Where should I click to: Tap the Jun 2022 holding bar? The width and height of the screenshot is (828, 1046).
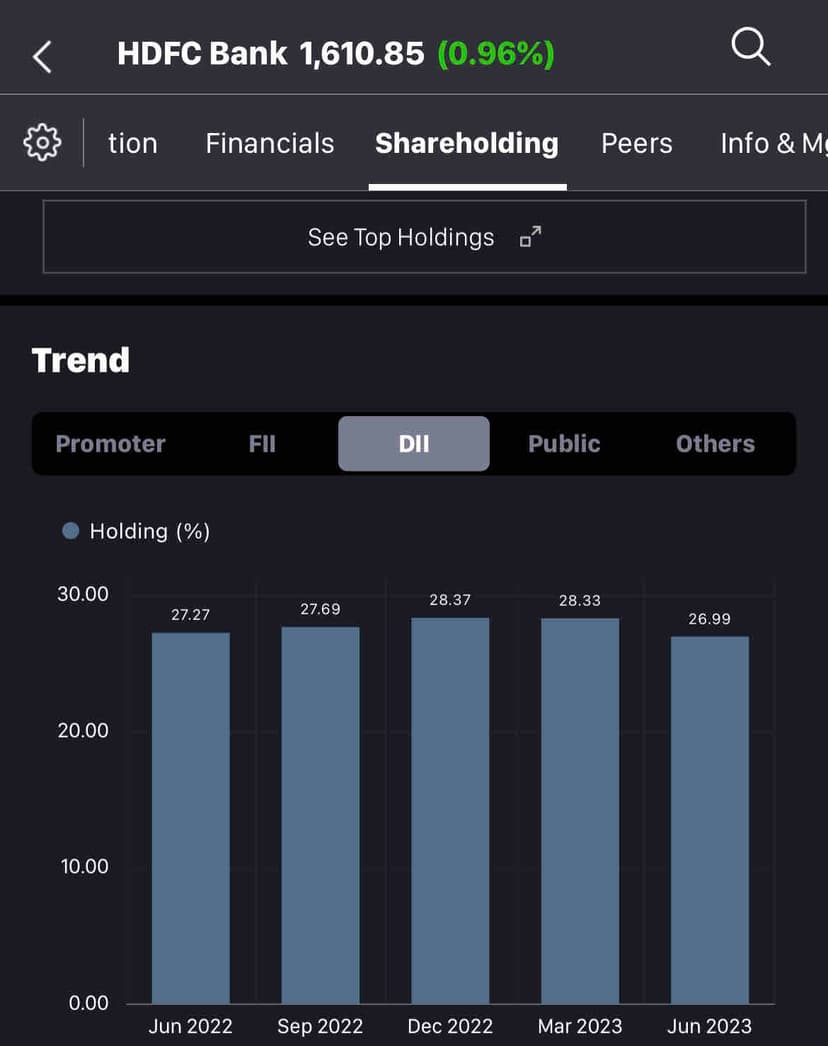coord(190,818)
